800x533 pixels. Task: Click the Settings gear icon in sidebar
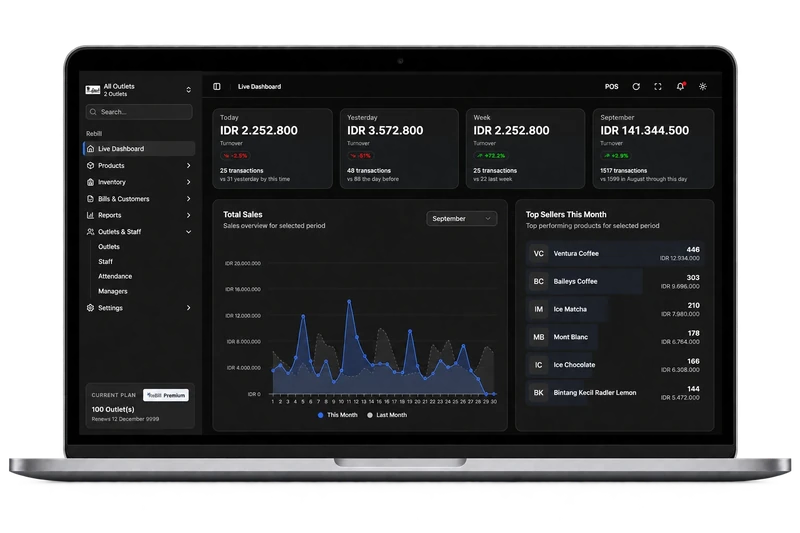90,308
